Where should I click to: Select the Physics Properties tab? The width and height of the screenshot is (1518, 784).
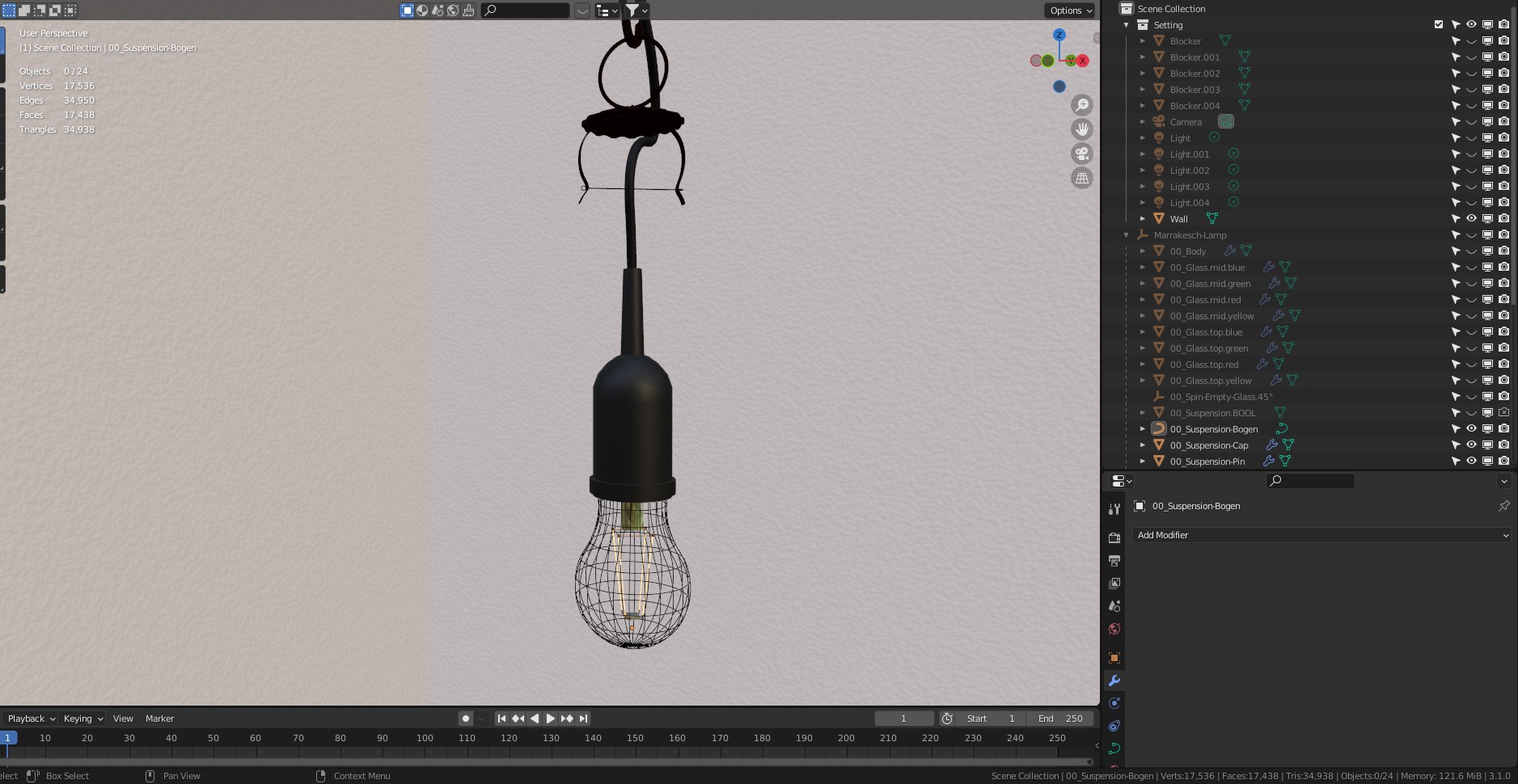(1115, 726)
